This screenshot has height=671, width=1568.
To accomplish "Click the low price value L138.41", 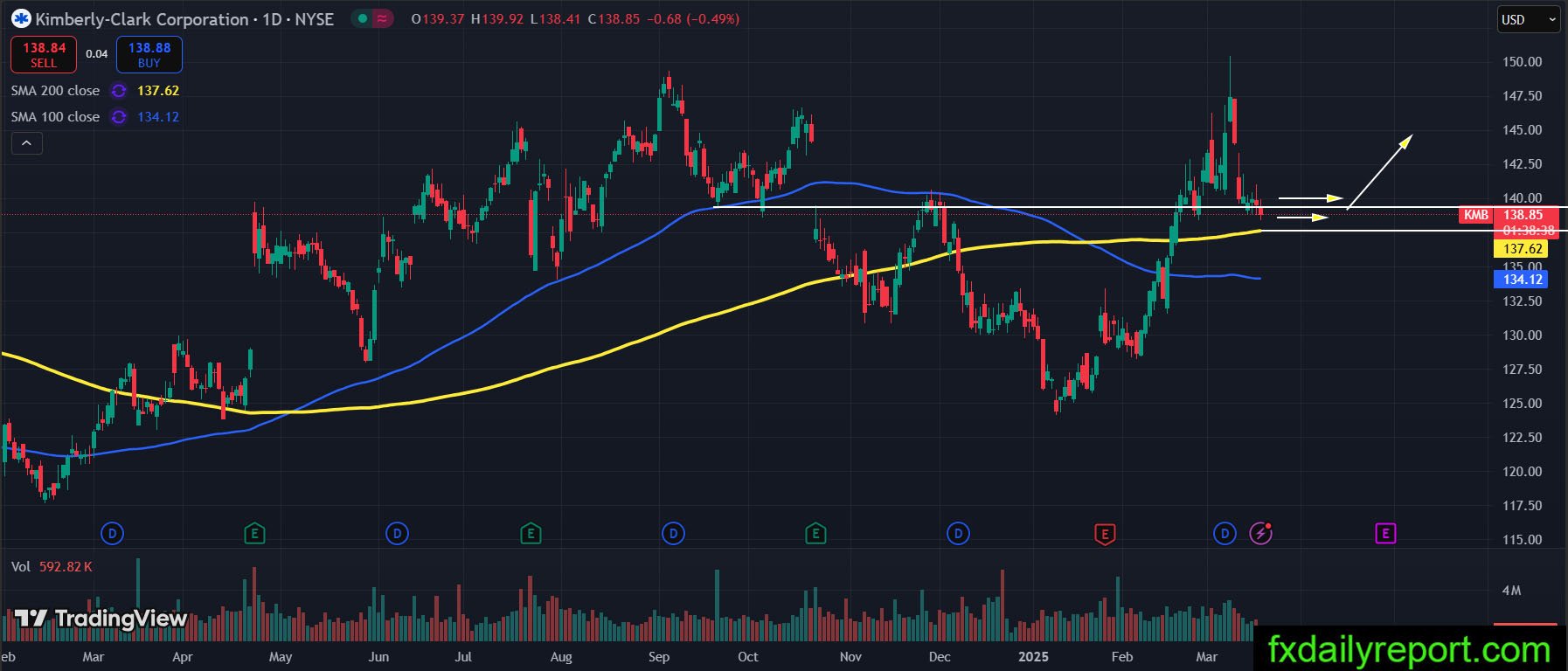I will point(555,19).
